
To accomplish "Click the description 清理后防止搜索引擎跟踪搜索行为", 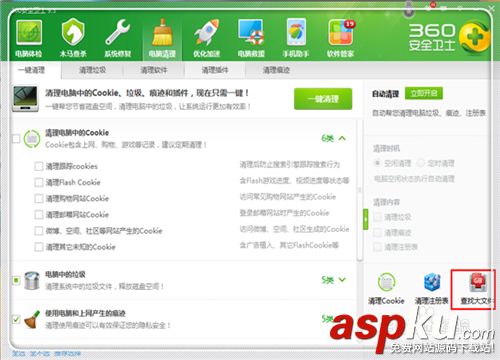I will [290, 165].
